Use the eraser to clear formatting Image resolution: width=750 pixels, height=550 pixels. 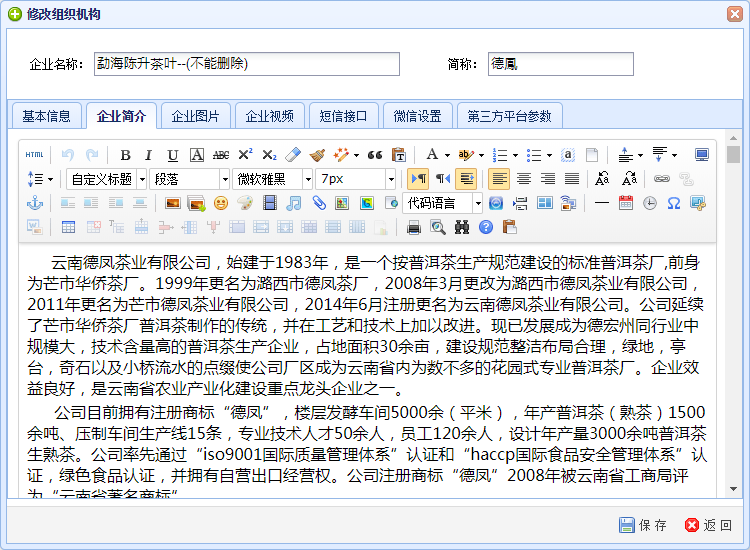pyautogui.click(x=293, y=155)
